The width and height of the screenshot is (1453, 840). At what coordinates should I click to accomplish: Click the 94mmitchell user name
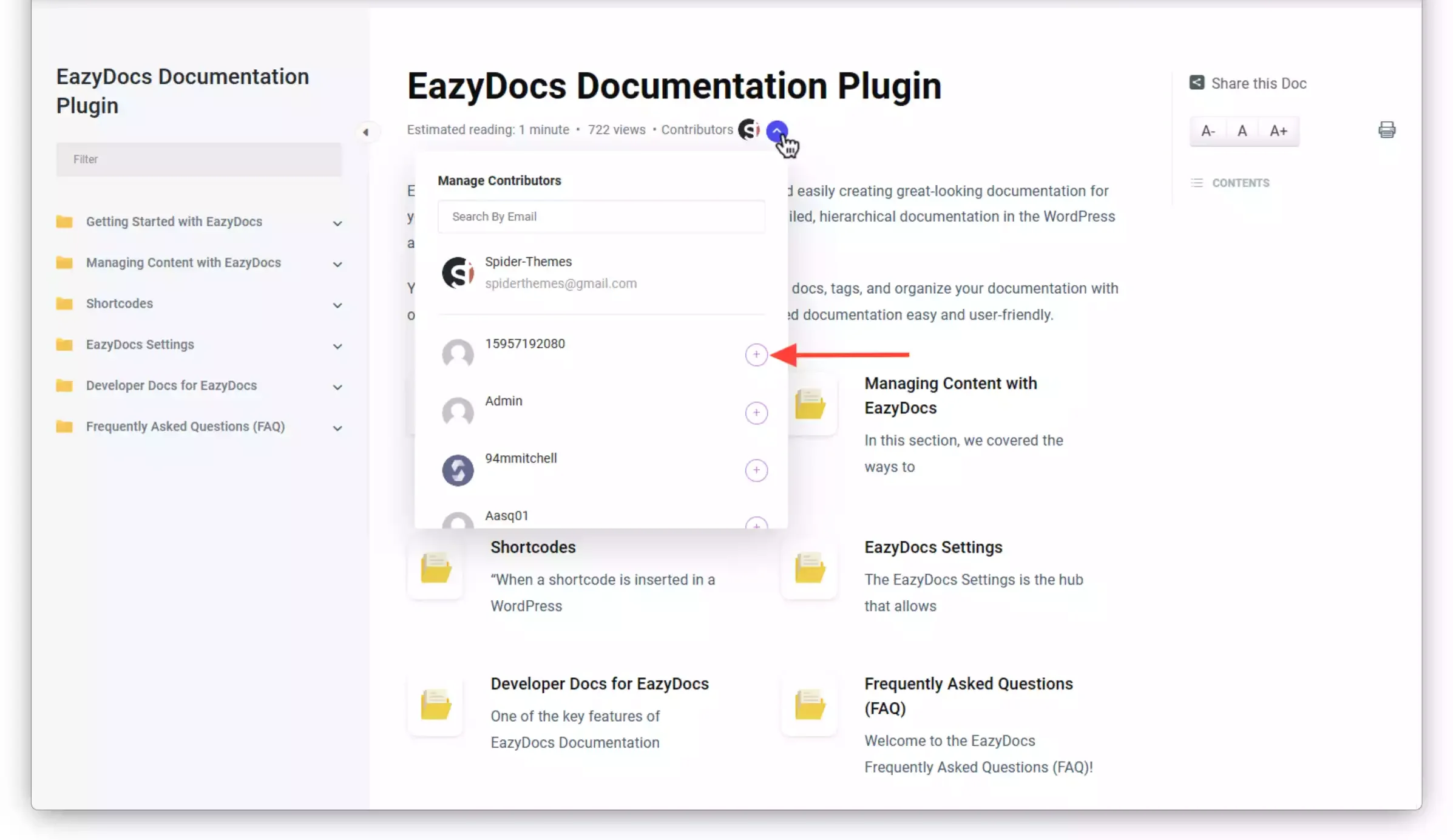(x=521, y=458)
